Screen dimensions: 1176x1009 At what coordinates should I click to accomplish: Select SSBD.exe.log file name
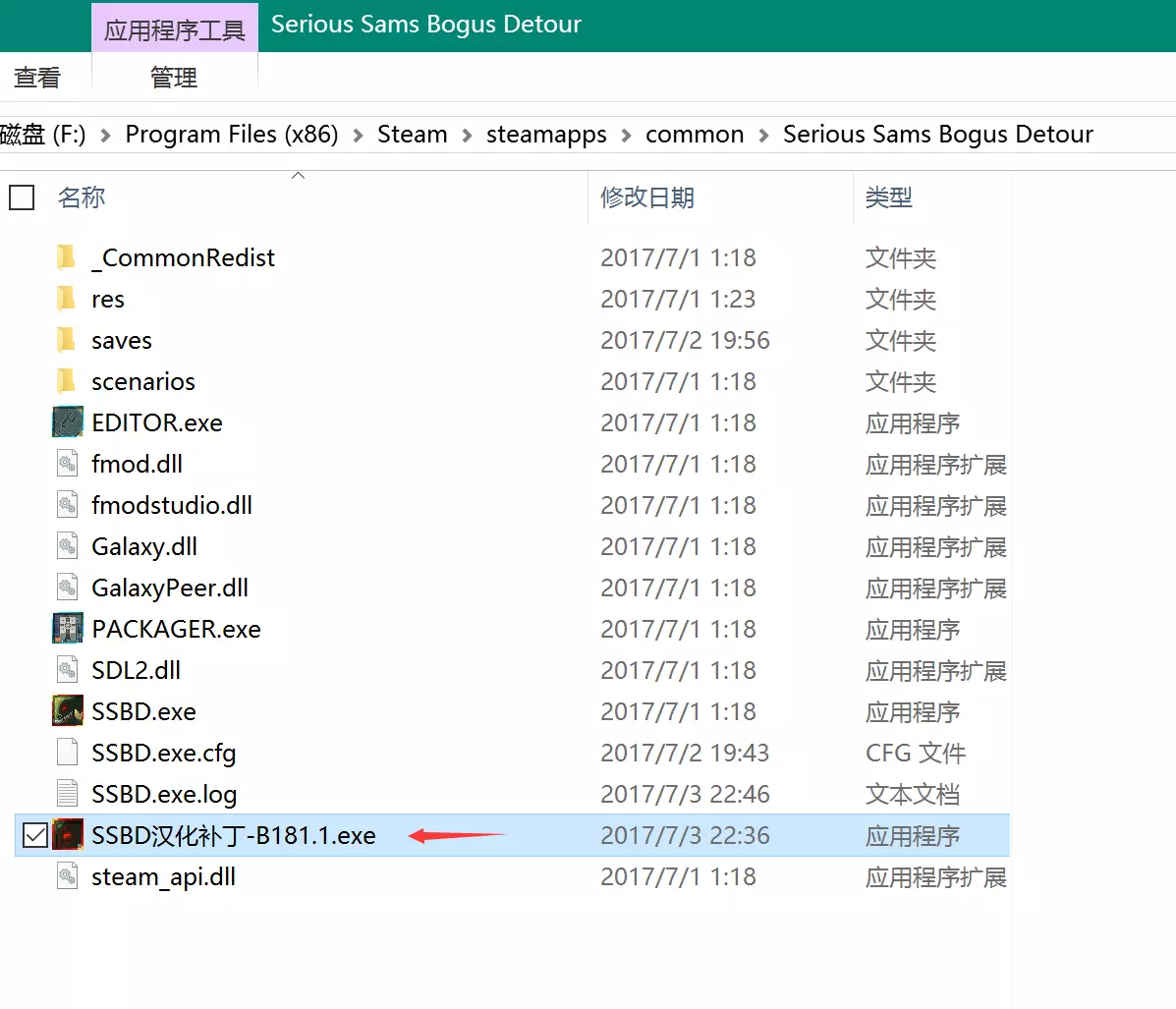[x=164, y=795]
